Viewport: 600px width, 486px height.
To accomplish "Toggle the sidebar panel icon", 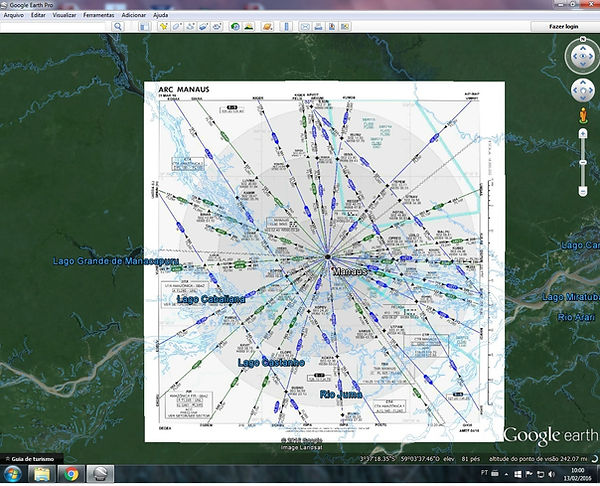I will pyautogui.click(x=145, y=26).
